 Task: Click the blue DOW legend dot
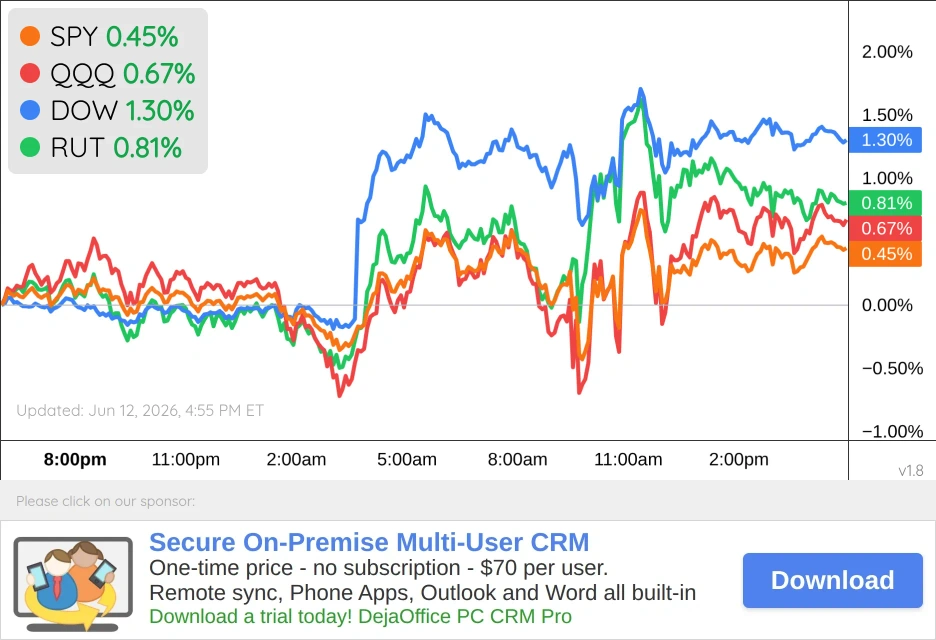pos(30,110)
